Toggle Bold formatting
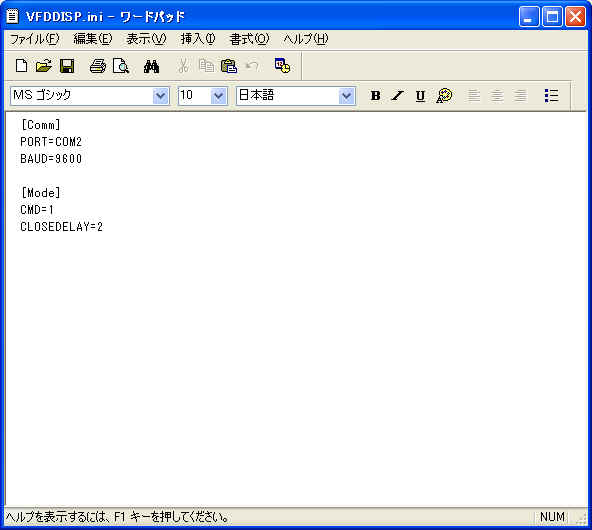This screenshot has width=592, height=530. coord(375,96)
